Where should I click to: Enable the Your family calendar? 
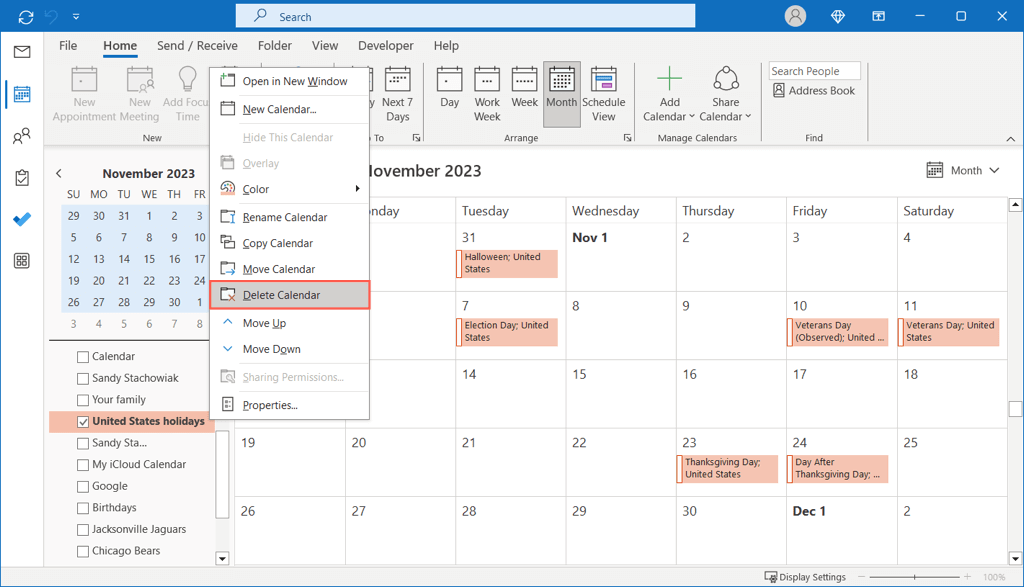(83, 400)
